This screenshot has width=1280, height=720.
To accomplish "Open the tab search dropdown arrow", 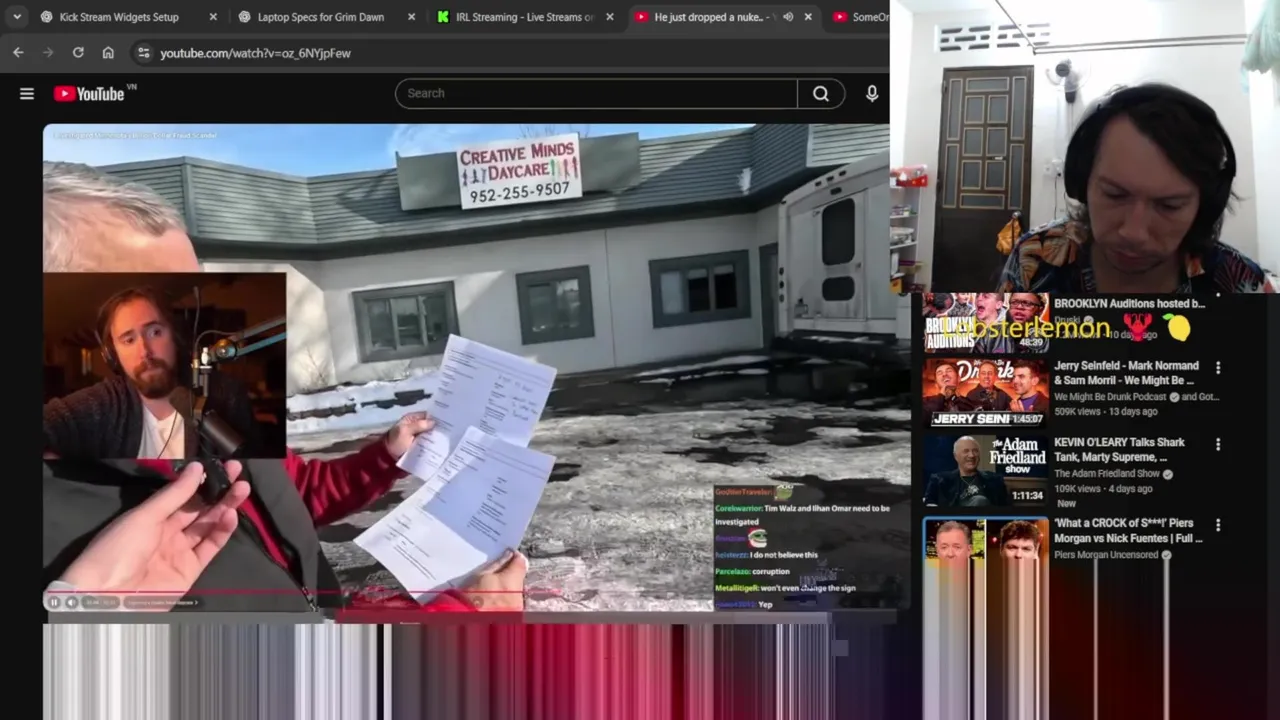I will pyautogui.click(x=17, y=16).
